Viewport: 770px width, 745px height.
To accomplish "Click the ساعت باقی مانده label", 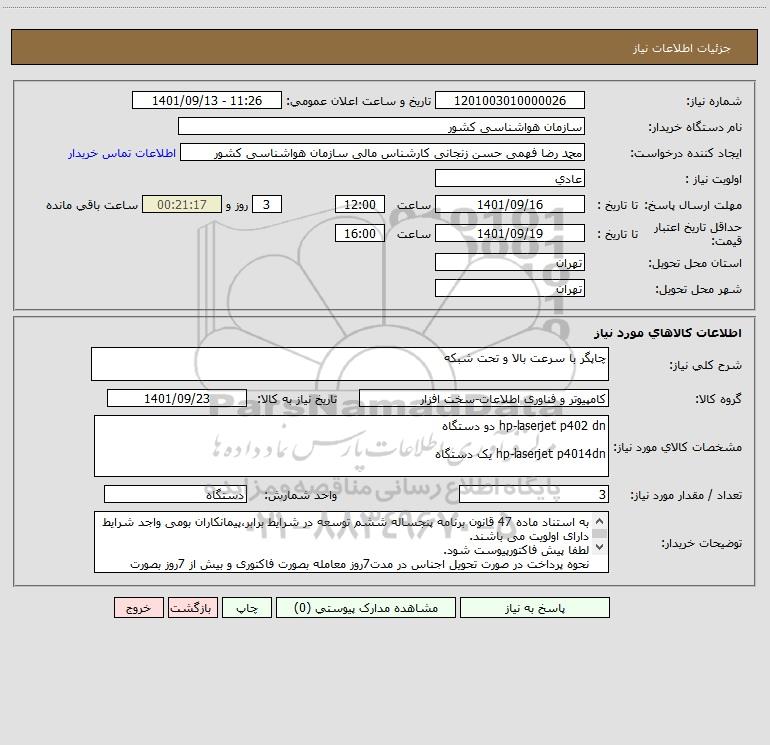I will (x=92, y=205).
